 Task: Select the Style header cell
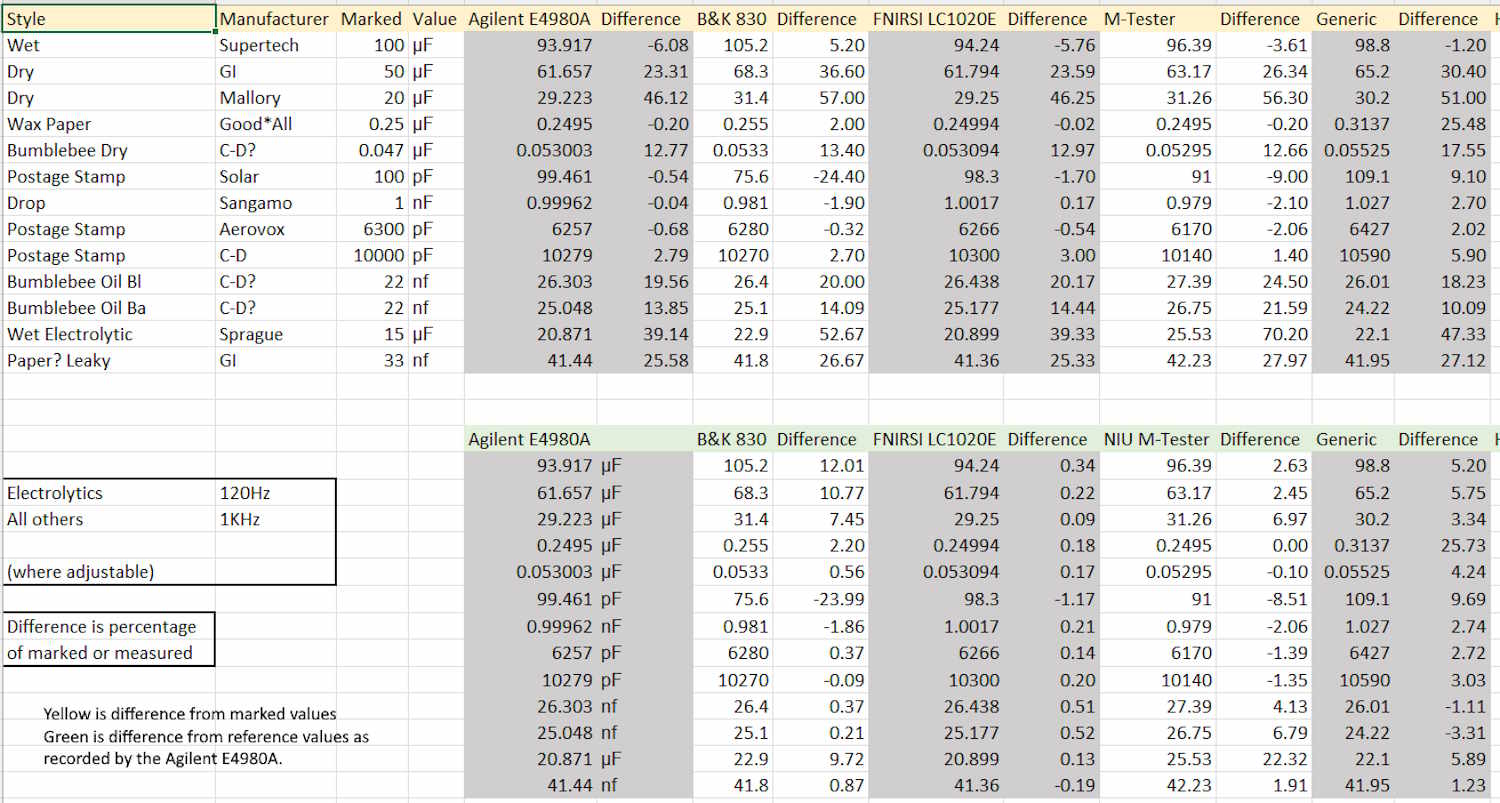[x=108, y=19]
